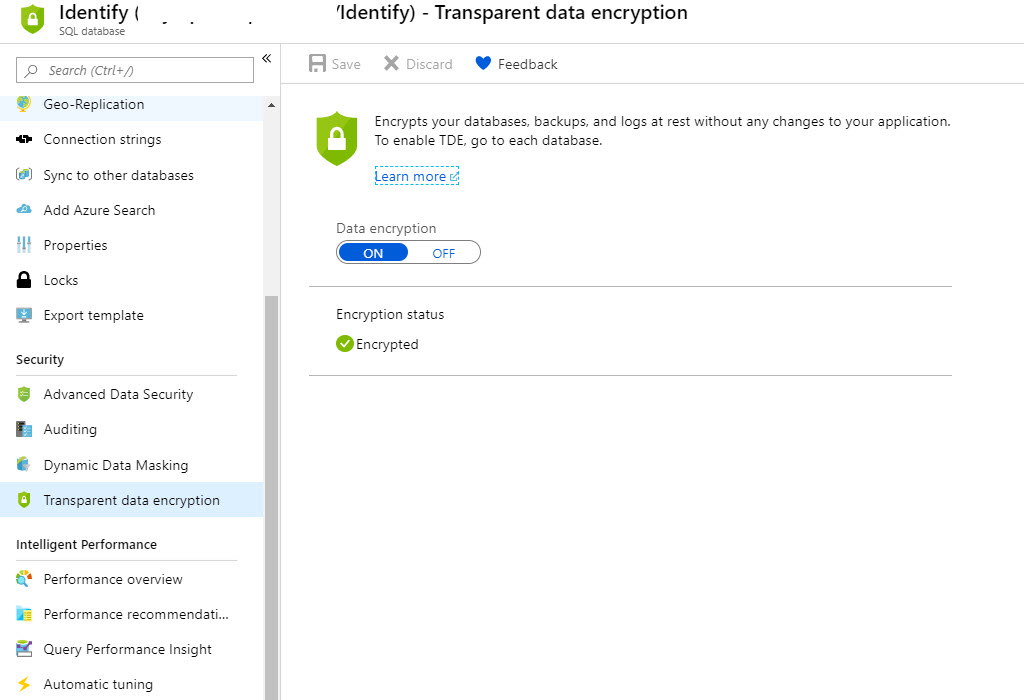Image resolution: width=1024 pixels, height=700 pixels.
Task: Click the Export template icon
Action: 24,315
